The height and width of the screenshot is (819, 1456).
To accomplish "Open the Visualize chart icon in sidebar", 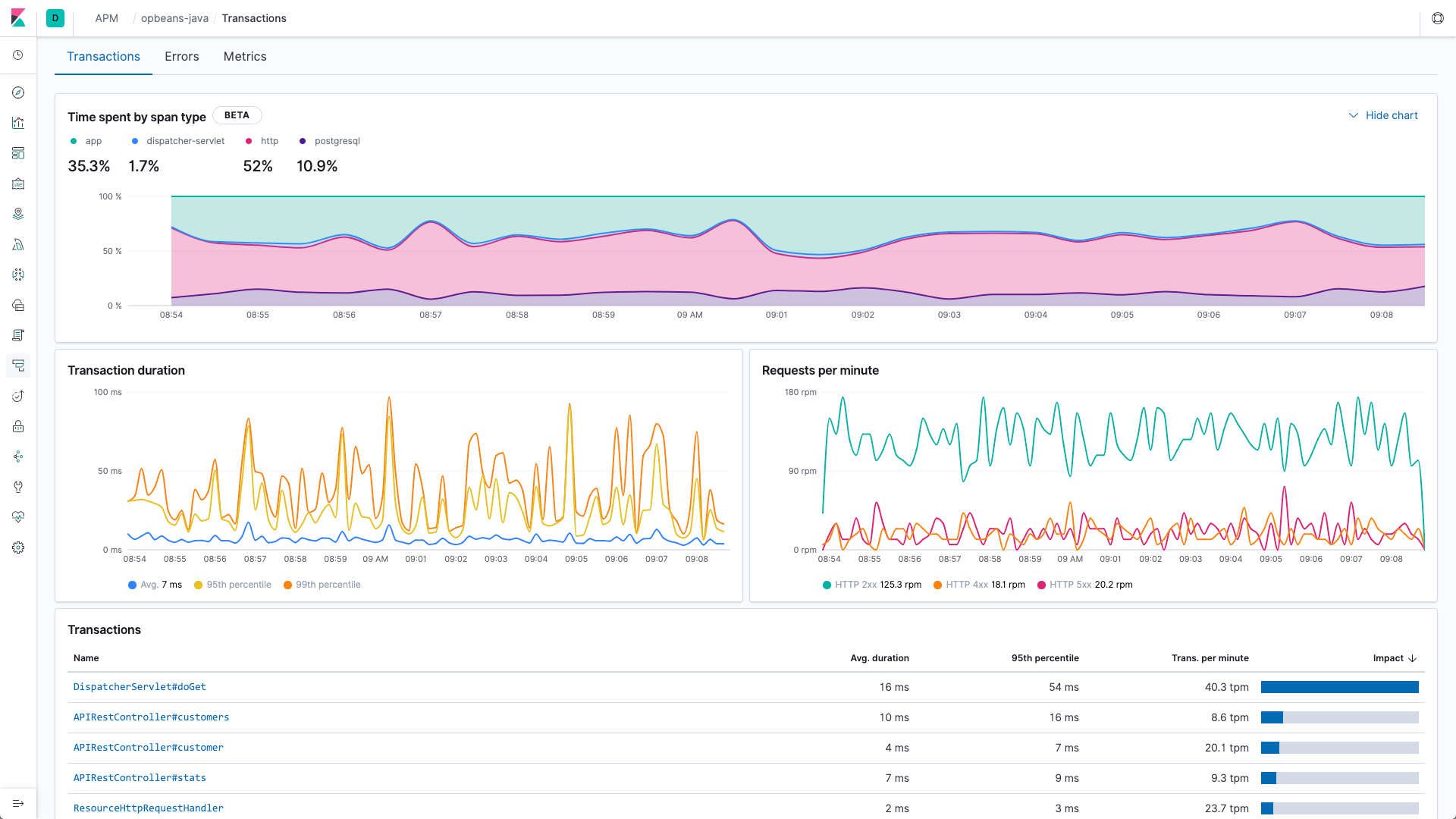I will coord(18,123).
